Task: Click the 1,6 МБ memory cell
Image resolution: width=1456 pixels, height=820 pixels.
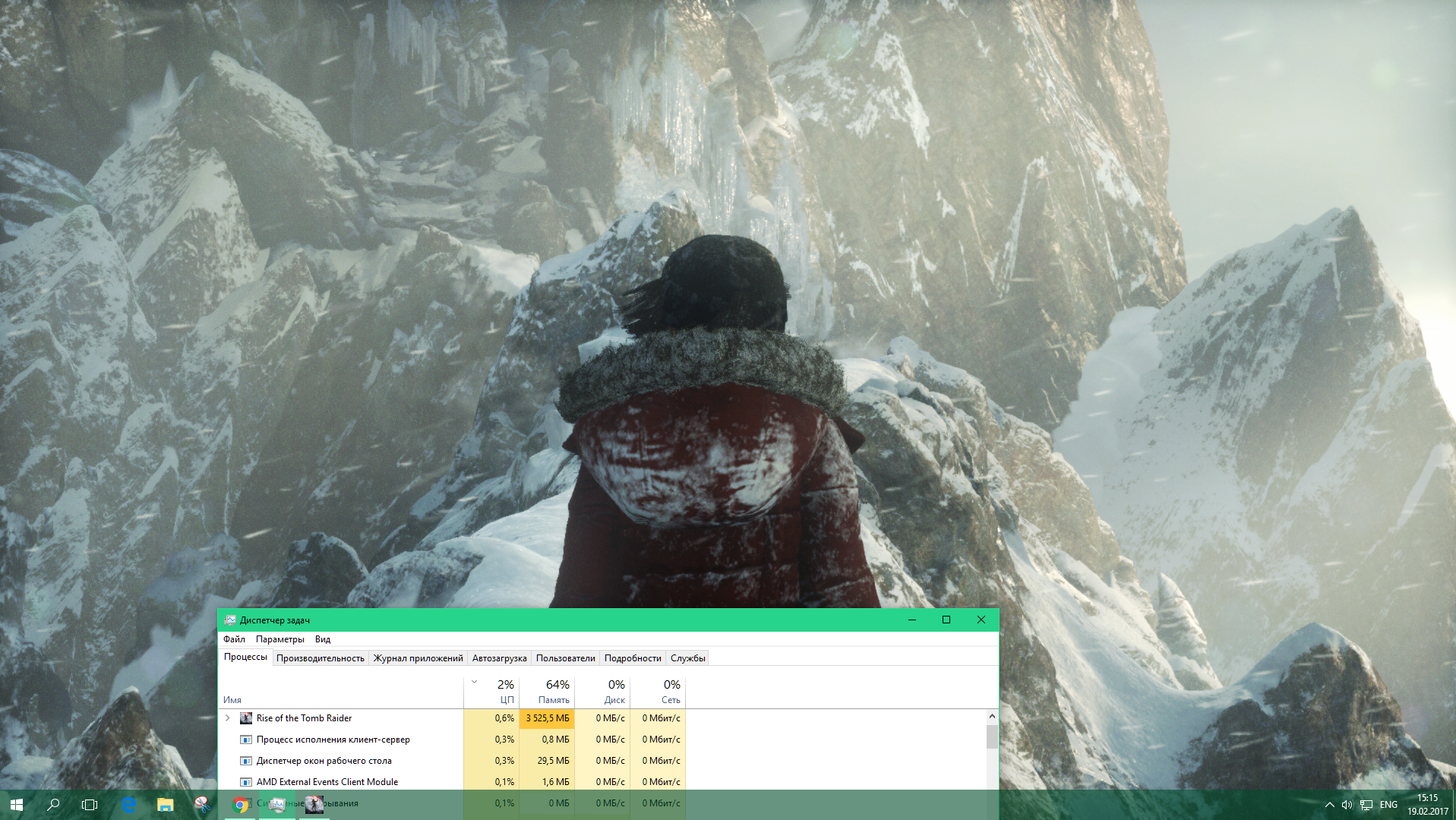Action: point(547,782)
